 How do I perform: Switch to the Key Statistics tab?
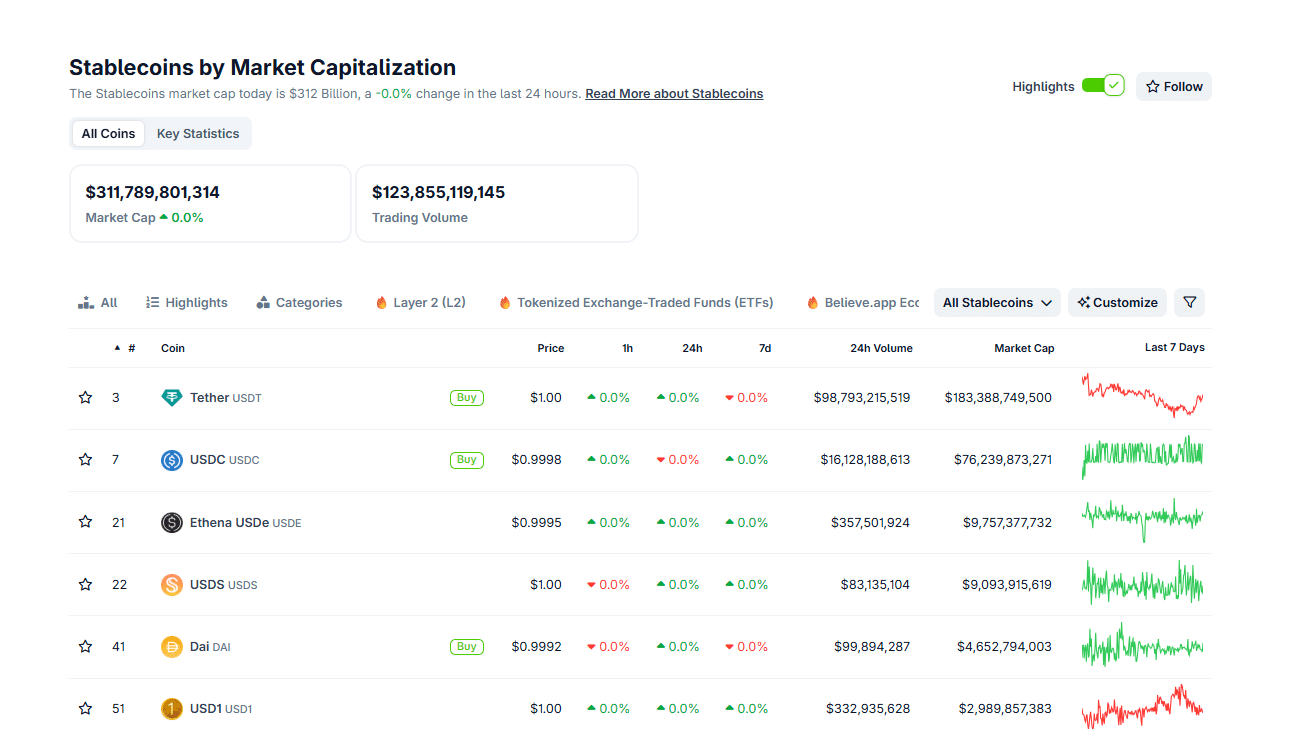click(x=197, y=133)
